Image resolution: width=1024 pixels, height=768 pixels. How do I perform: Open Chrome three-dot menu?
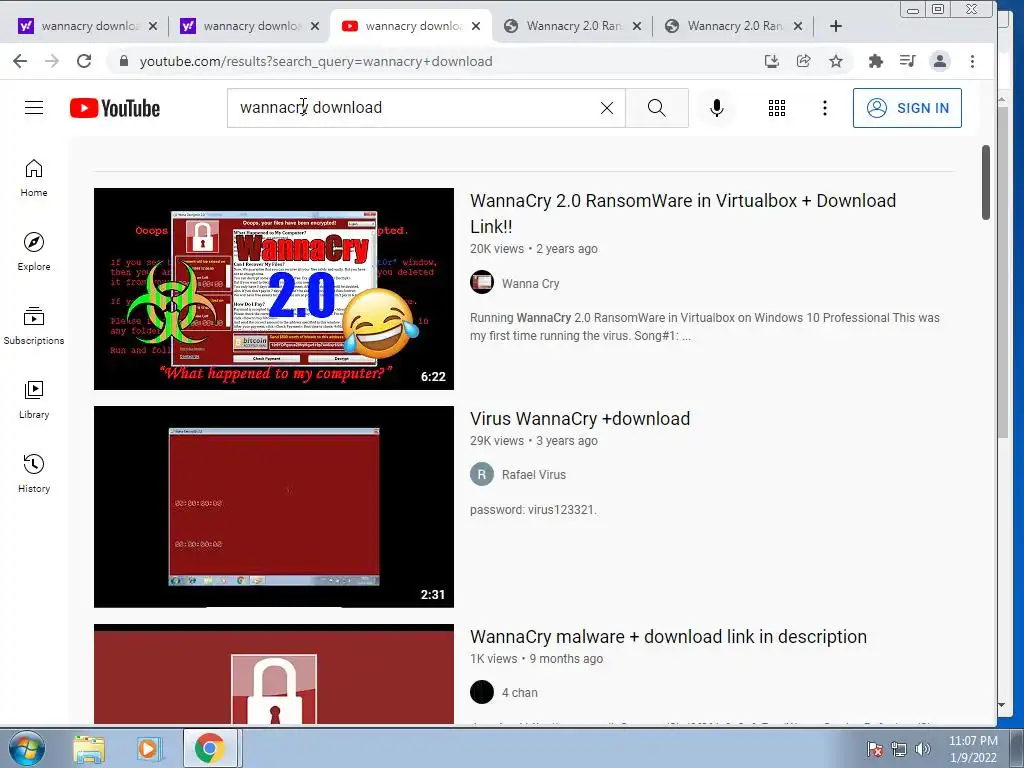(x=972, y=61)
